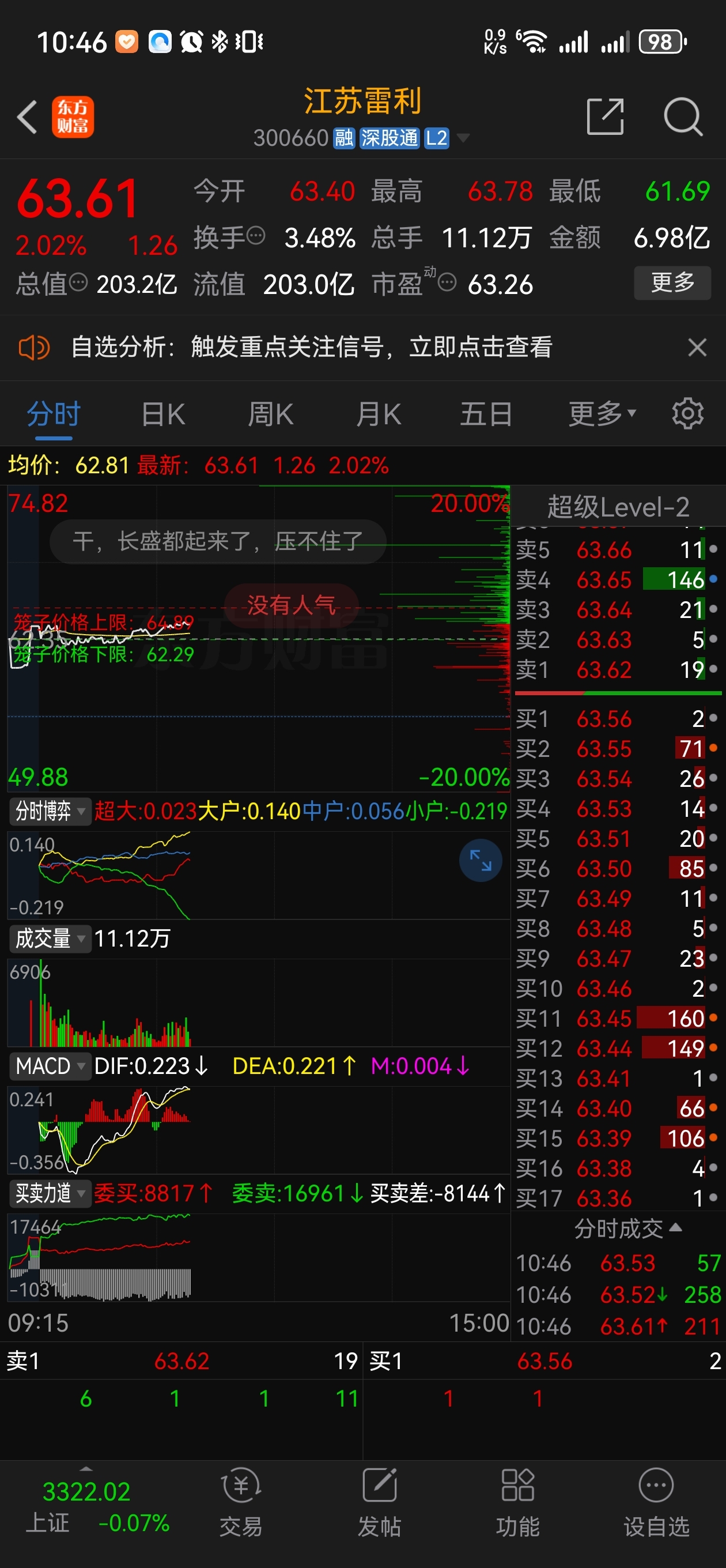
Task: Select the 买2 63.55 order row
Action: click(618, 748)
